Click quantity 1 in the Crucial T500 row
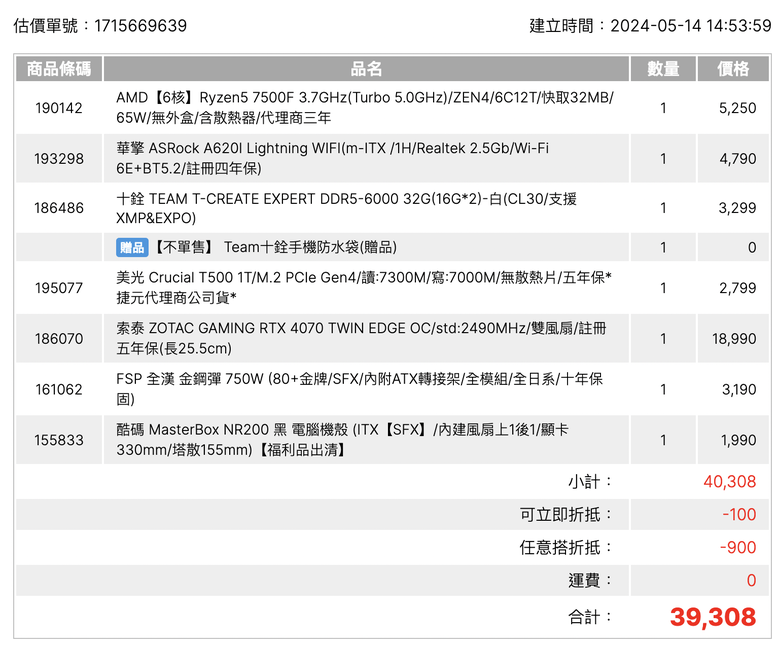 coord(663,288)
